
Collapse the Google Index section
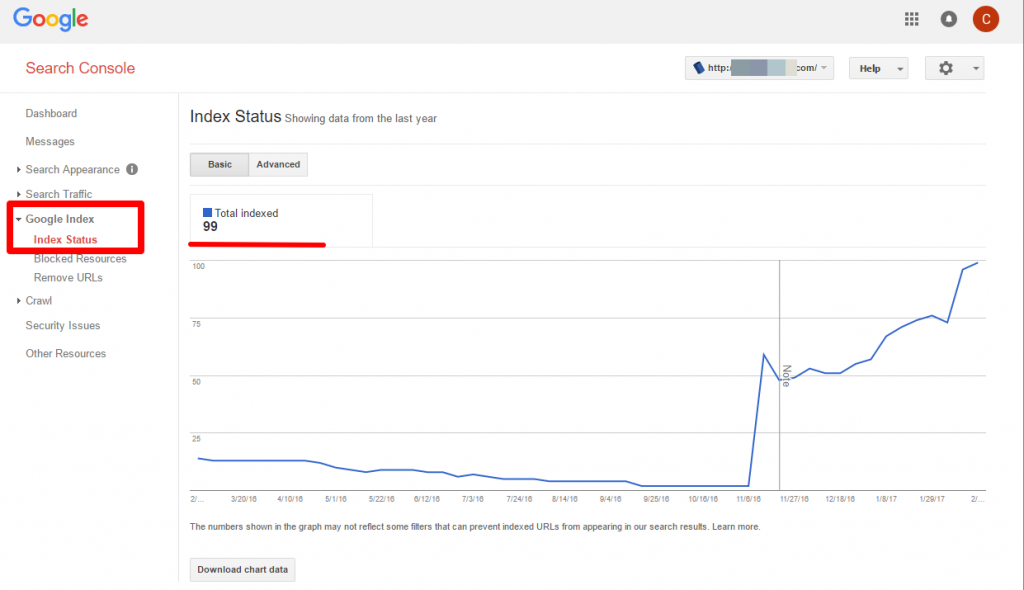pyautogui.click(x=60, y=218)
